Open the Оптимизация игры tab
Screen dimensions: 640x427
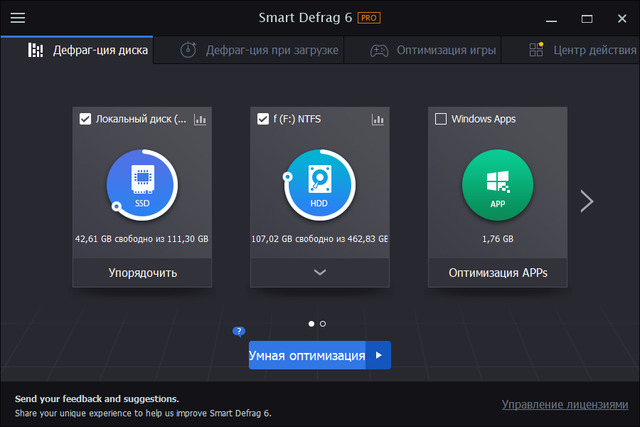tap(432, 50)
